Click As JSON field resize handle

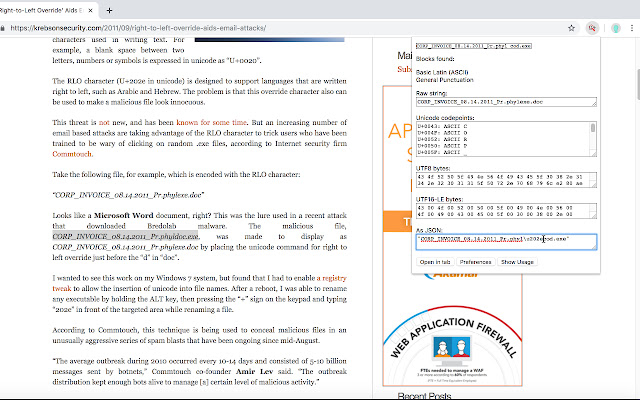594,247
